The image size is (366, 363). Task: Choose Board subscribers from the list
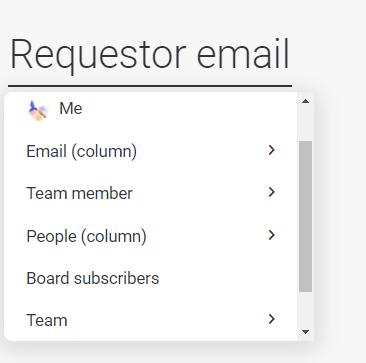[x=150, y=278]
